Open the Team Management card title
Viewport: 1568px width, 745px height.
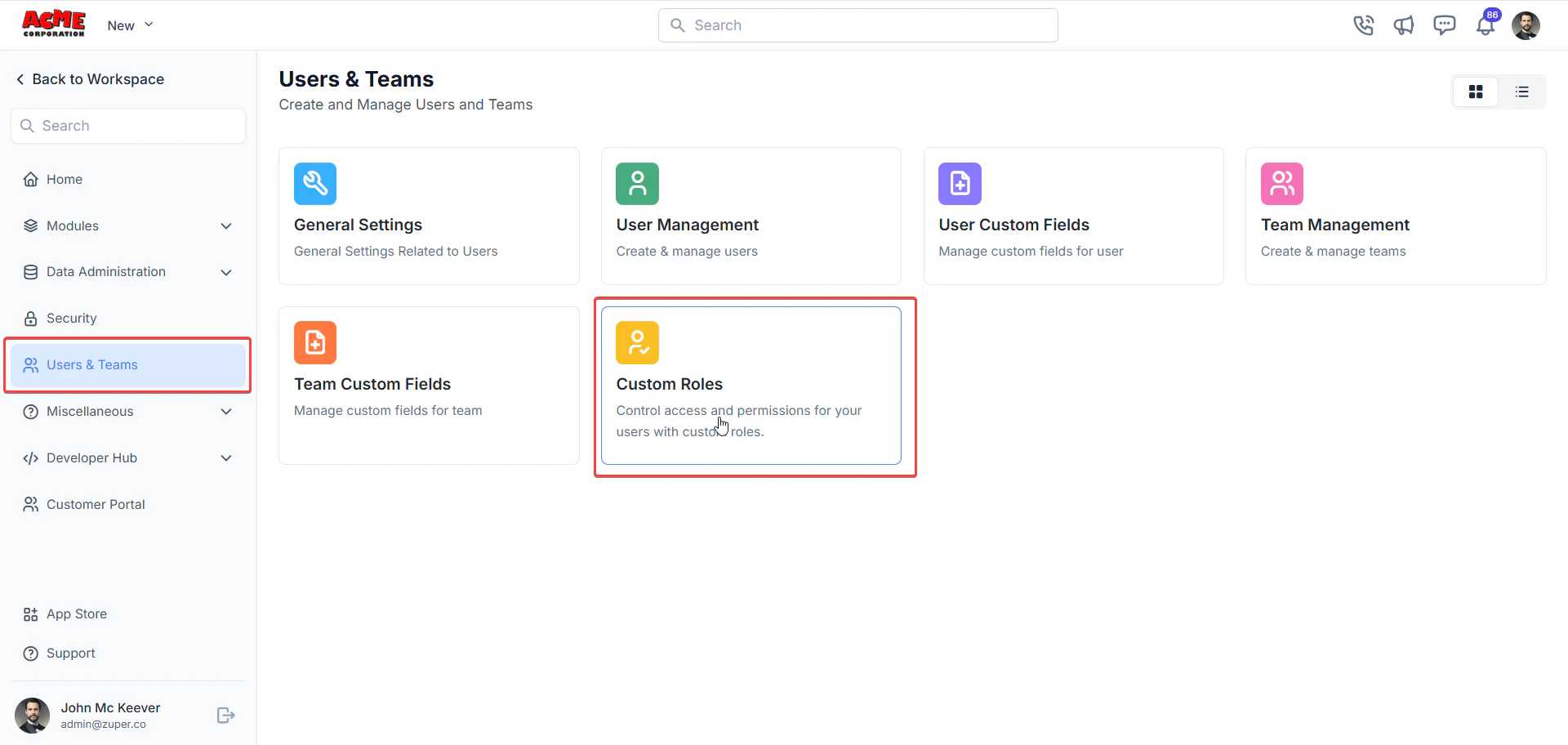tap(1335, 225)
